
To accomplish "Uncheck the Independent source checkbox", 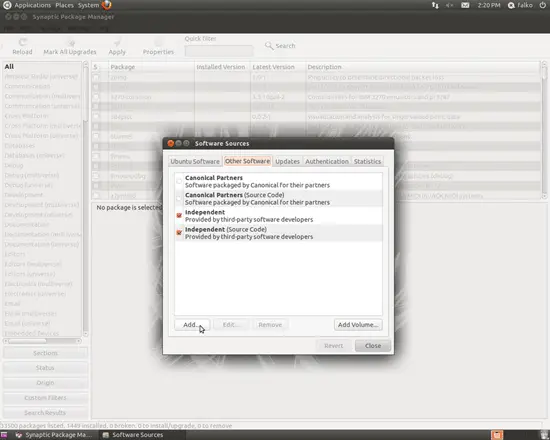I will click(x=179, y=215).
